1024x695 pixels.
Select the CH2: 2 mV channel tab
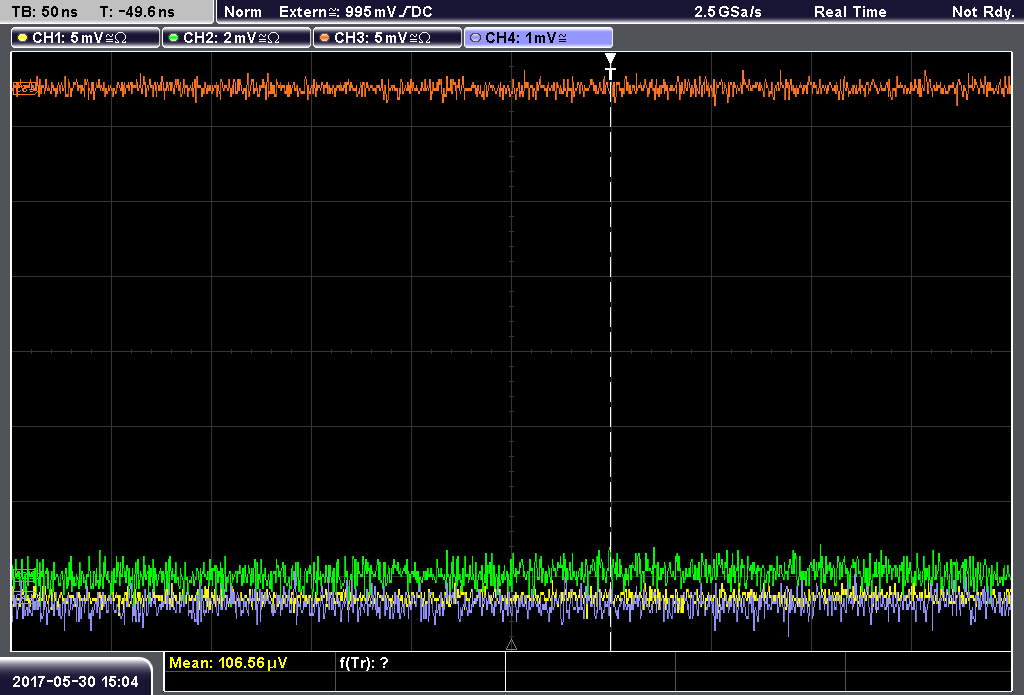point(236,38)
